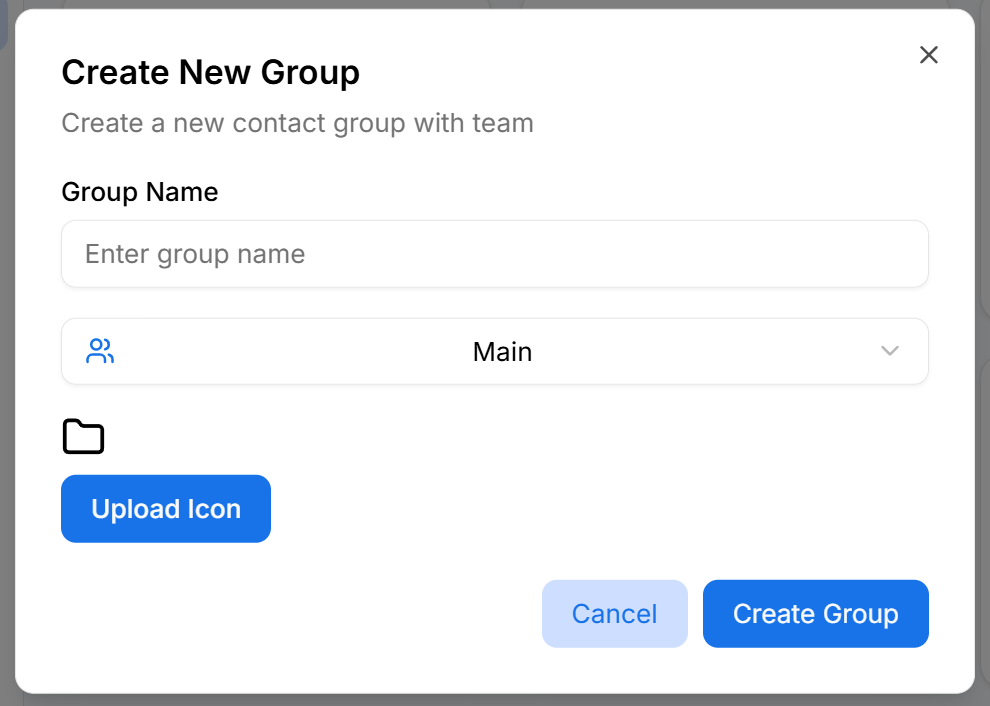Click the down arrow on the group selector
Image resolution: width=990 pixels, height=706 pixels.
click(x=888, y=351)
